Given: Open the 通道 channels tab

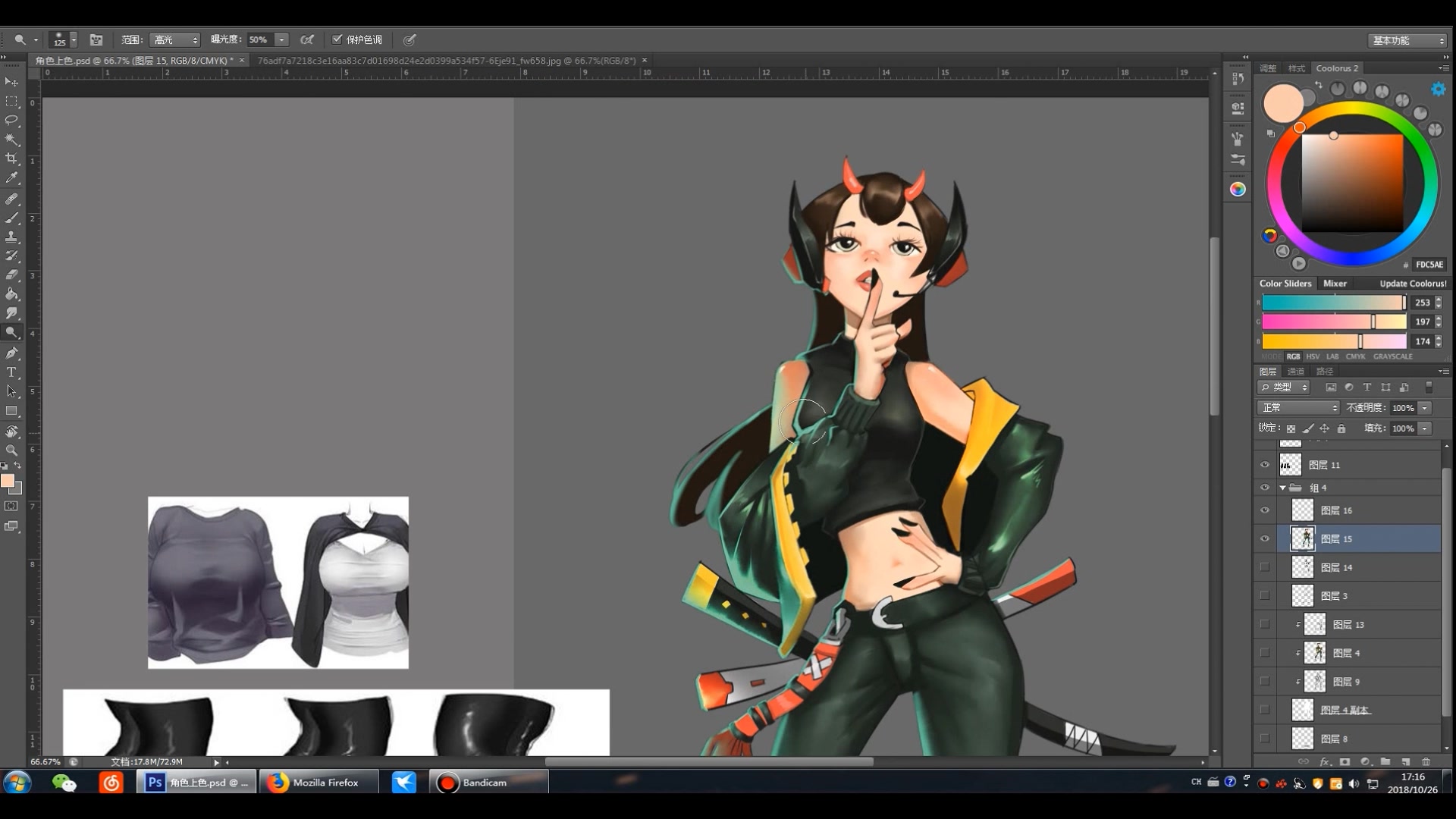Looking at the screenshot, I should pyautogui.click(x=1296, y=372).
